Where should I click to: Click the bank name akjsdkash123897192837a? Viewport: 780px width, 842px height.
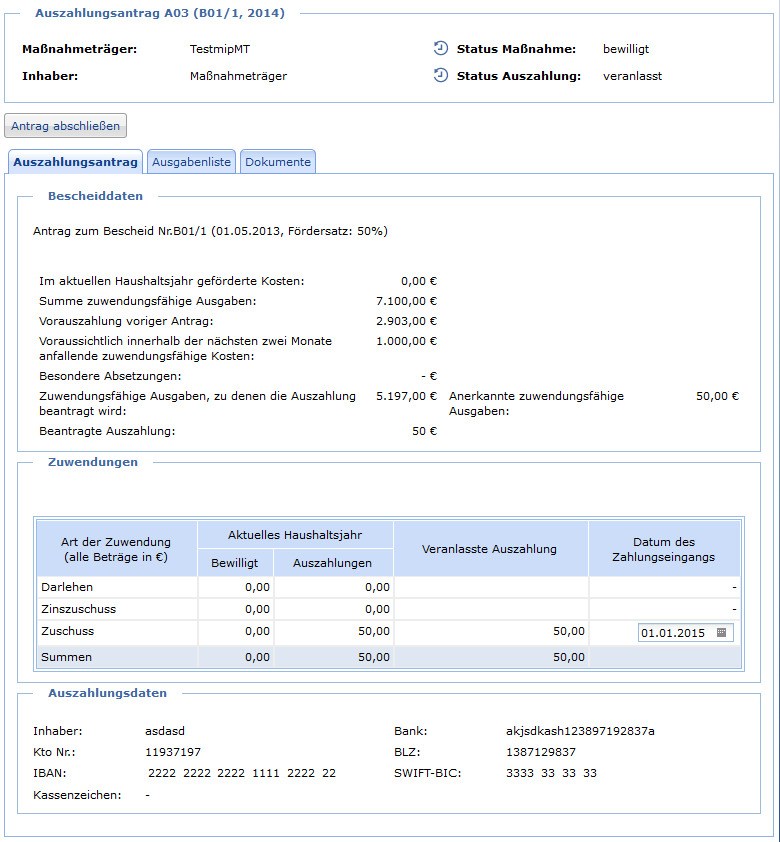pyautogui.click(x=580, y=731)
